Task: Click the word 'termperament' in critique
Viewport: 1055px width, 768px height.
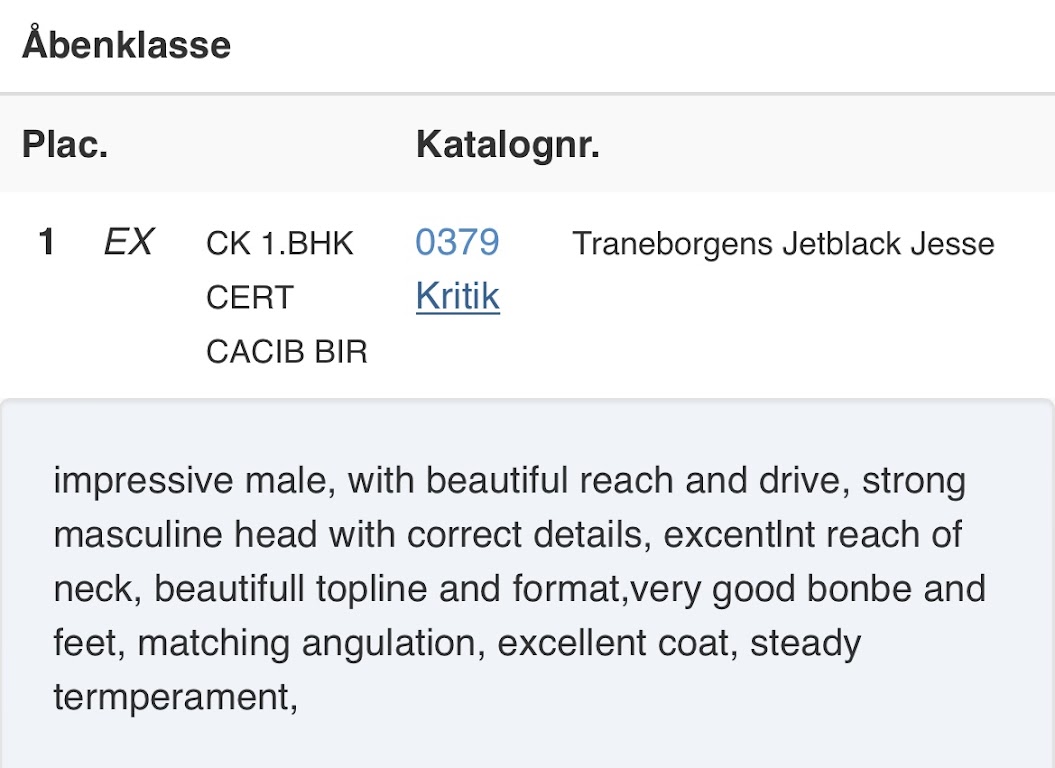Action: [176, 697]
